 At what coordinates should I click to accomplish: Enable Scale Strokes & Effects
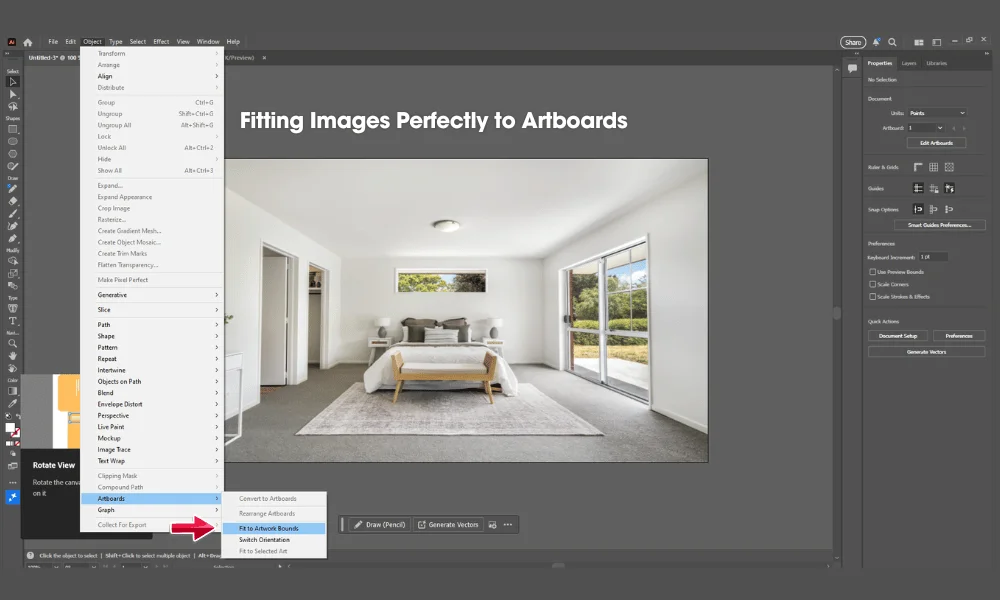pyautogui.click(x=873, y=297)
